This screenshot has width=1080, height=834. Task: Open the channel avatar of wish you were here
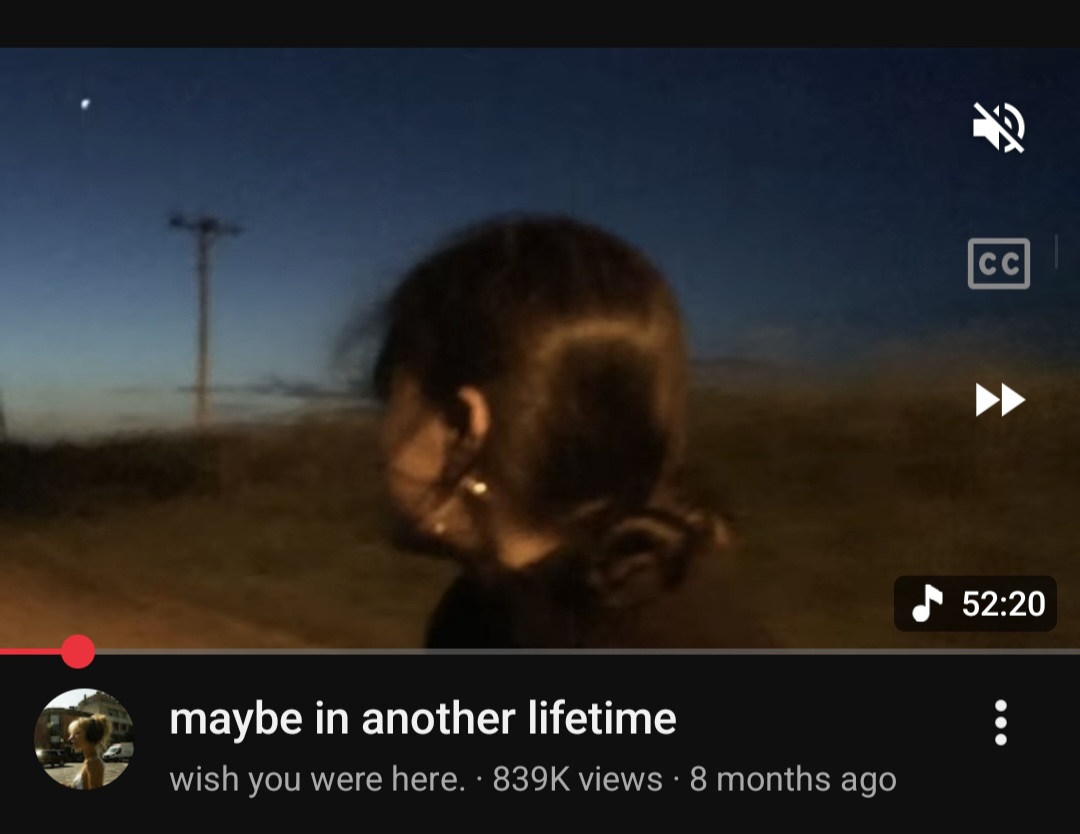pos(84,738)
